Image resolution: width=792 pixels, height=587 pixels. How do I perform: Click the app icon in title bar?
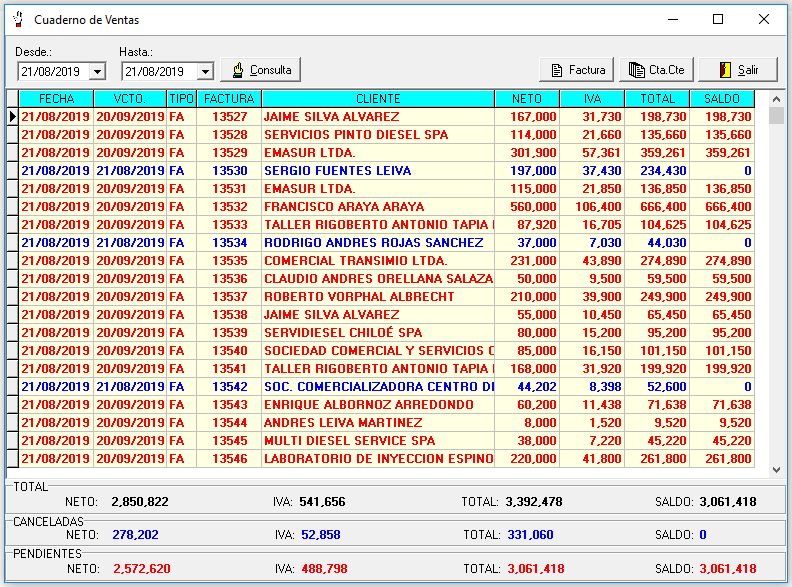[16, 19]
